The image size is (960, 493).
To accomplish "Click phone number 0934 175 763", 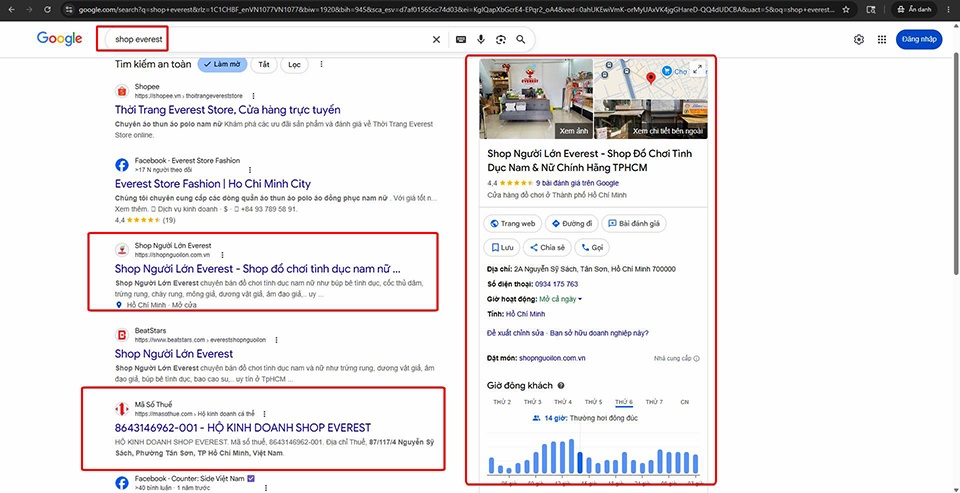I will click(x=555, y=284).
